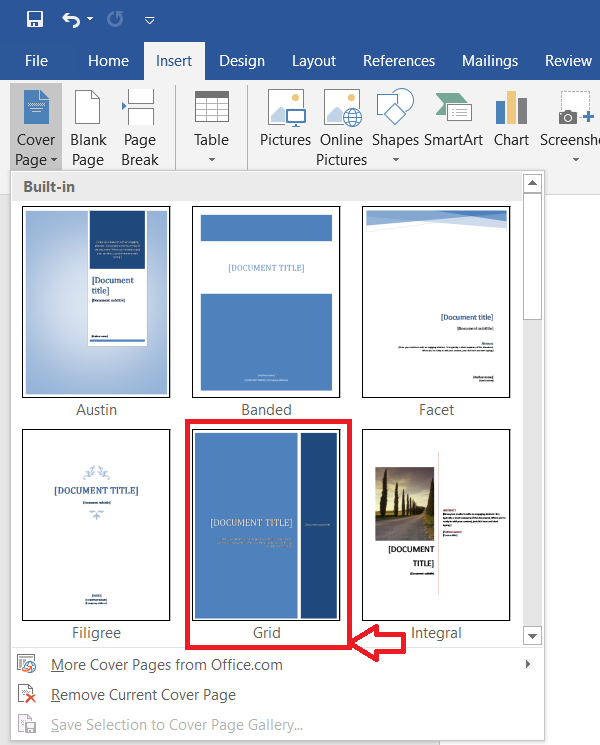This screenshot has height=745, width=600.
Task: Open the Undo history dropdown arrow
Action: 90,19
